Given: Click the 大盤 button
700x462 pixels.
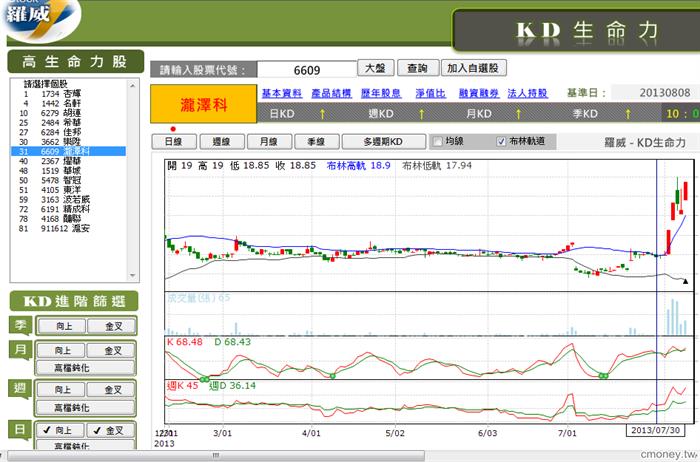Looking at the screenshot, I should tap(375, 68).
